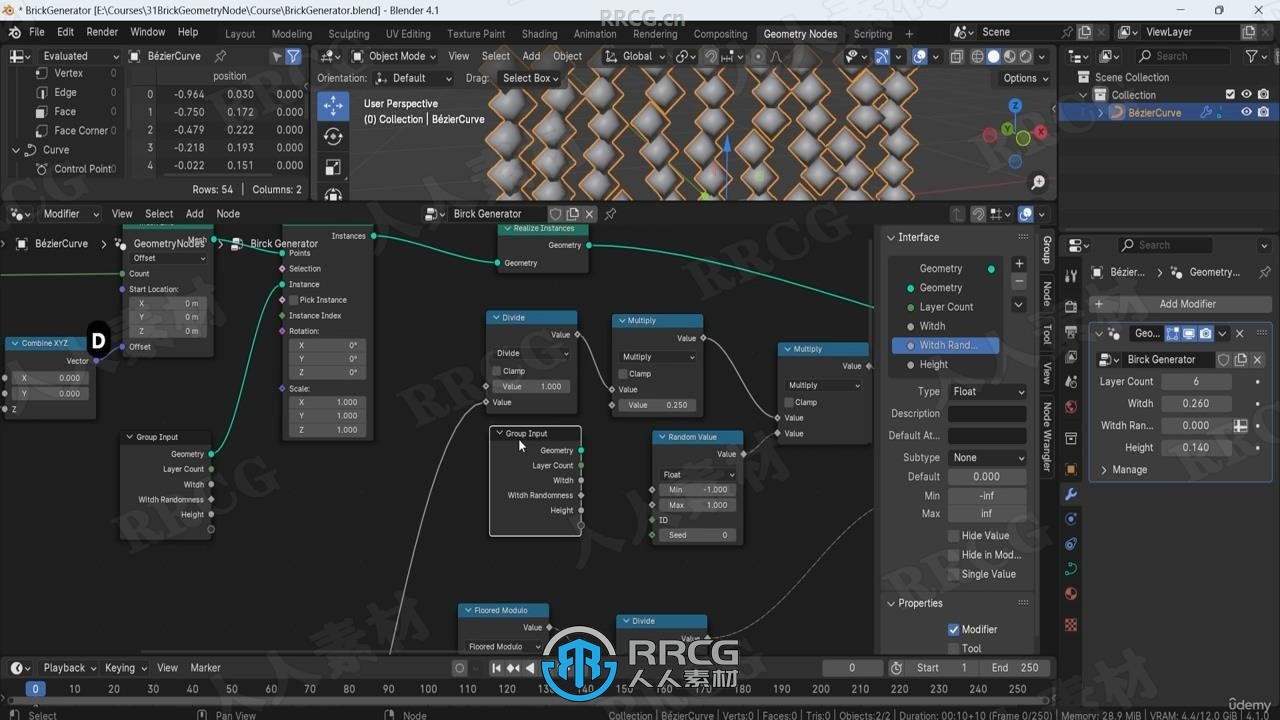Select the Move tool in viewport toolbar

(333, 105)
